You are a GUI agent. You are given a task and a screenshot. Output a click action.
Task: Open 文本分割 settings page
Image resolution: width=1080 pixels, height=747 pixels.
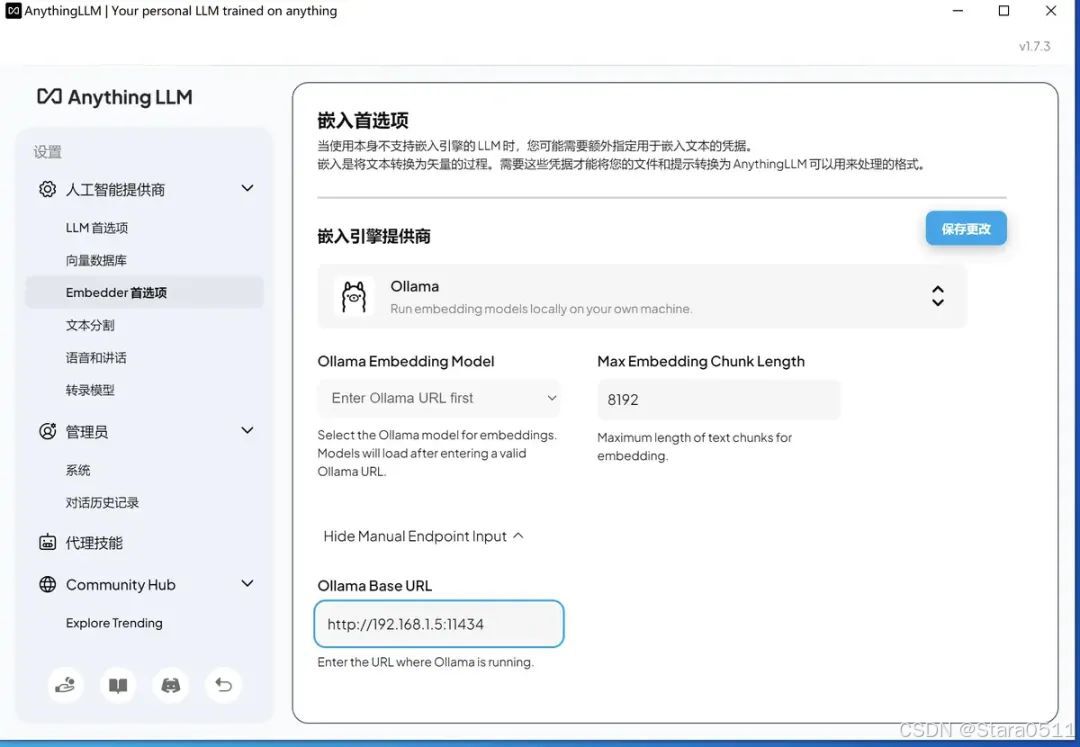point(90,325)
